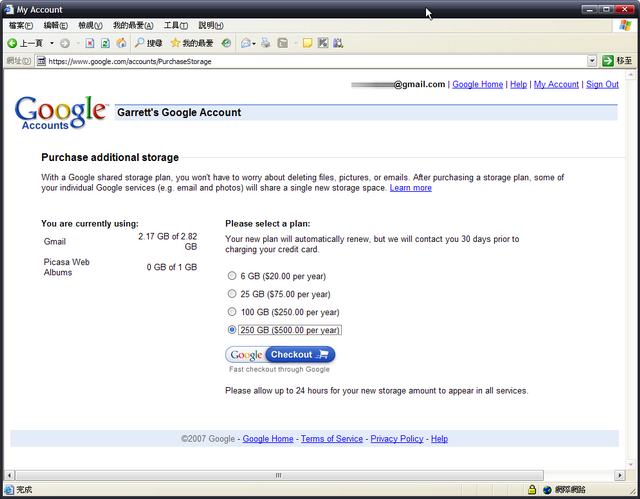The width and height of the screenshot is (640, 499).
Task: Open the 工具(T) Tools menu
Action: [x=176, y=25]
